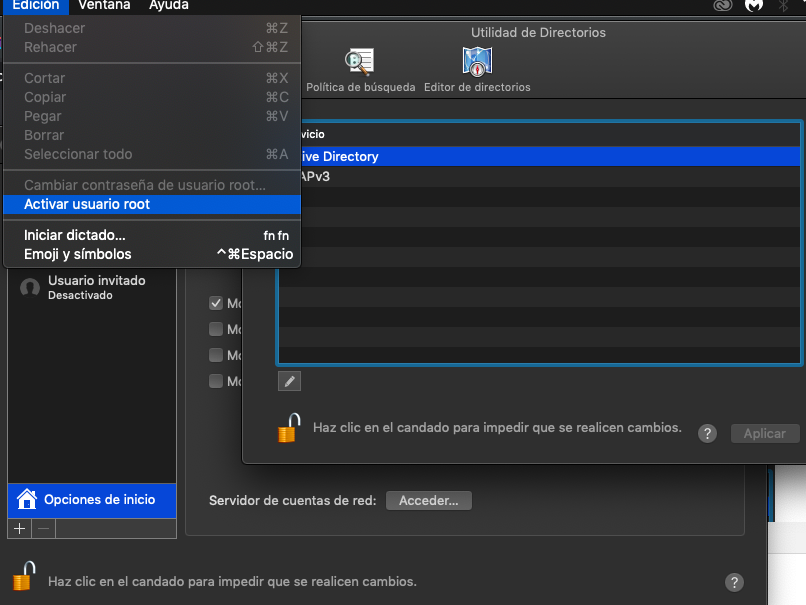Click the Utilidad de Directorios title bar
806x605 pixels.
538,32
